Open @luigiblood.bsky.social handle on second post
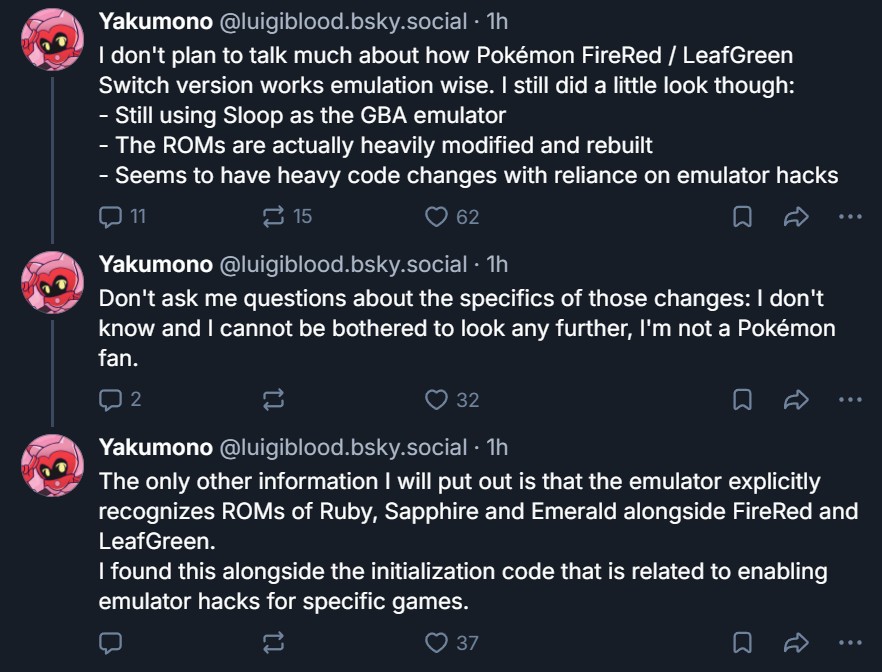 coord(343,264)
